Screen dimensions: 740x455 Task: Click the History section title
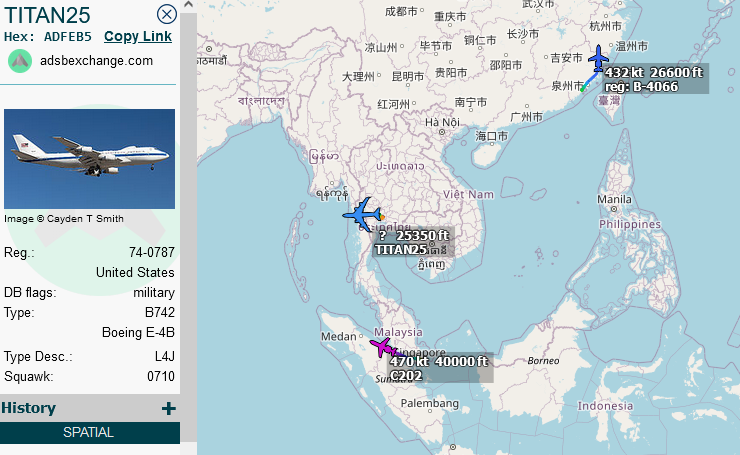pos(28,408)
